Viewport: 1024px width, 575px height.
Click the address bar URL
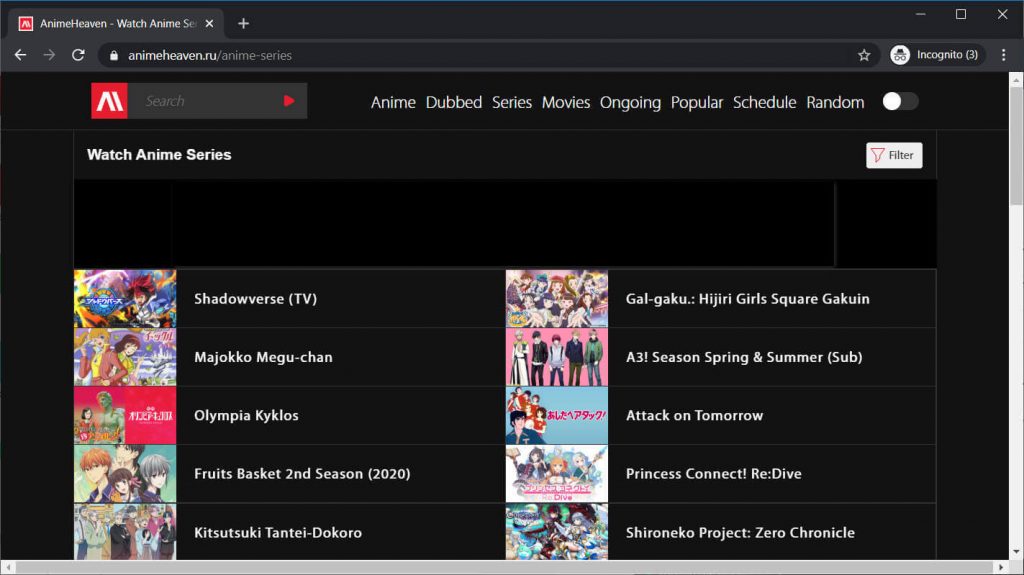210,56
